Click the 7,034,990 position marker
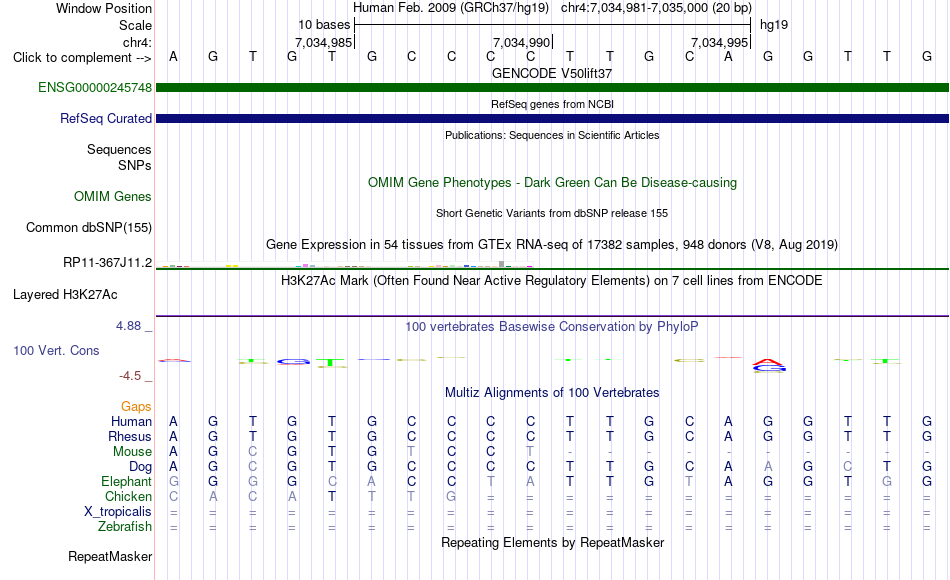Viewport: 950px width, 580px height. [521, 42]
